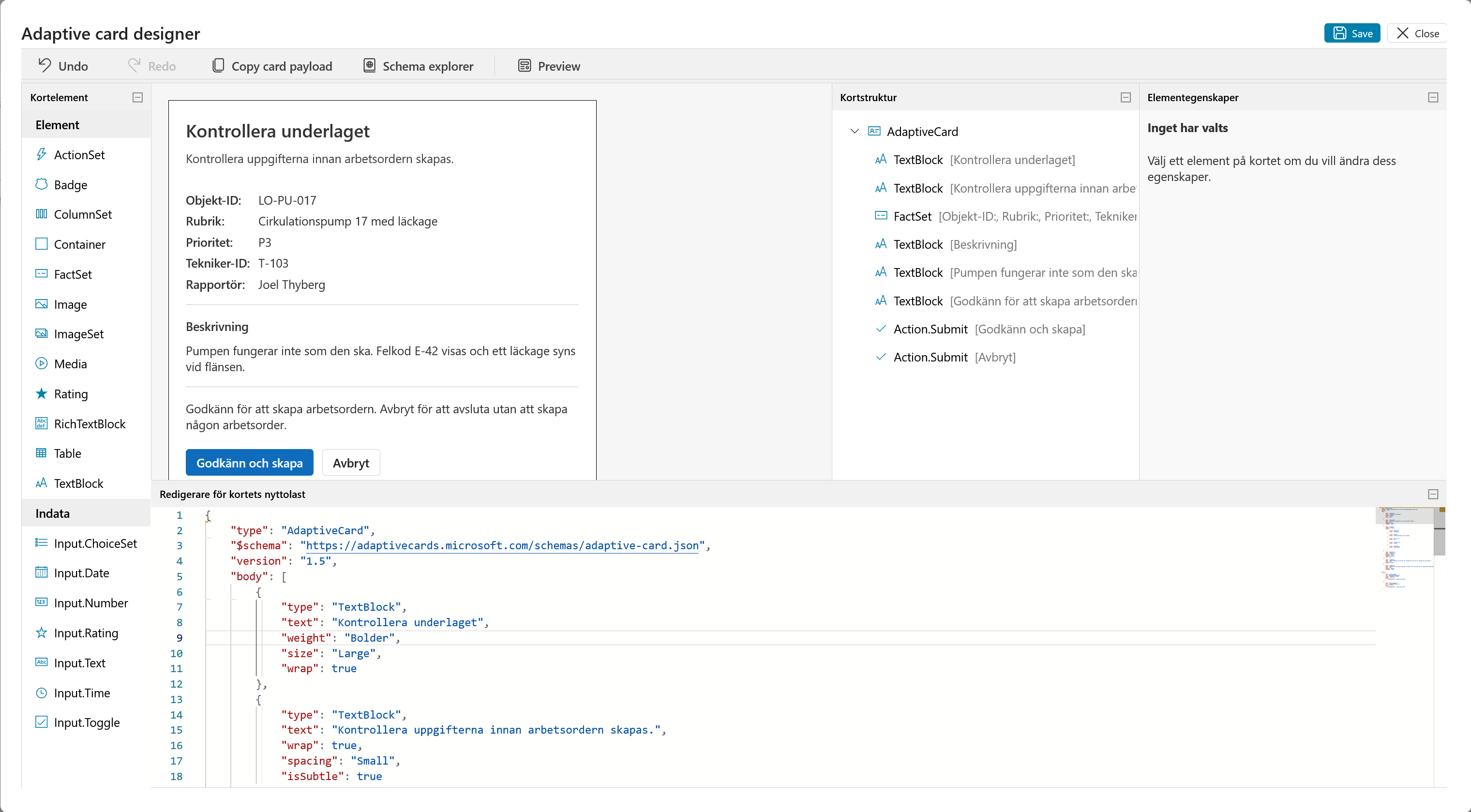This screenshot has width=1471, height=812.
Task: Choose the Input.Toggle checkbox icon
Action: coord(41,722)
